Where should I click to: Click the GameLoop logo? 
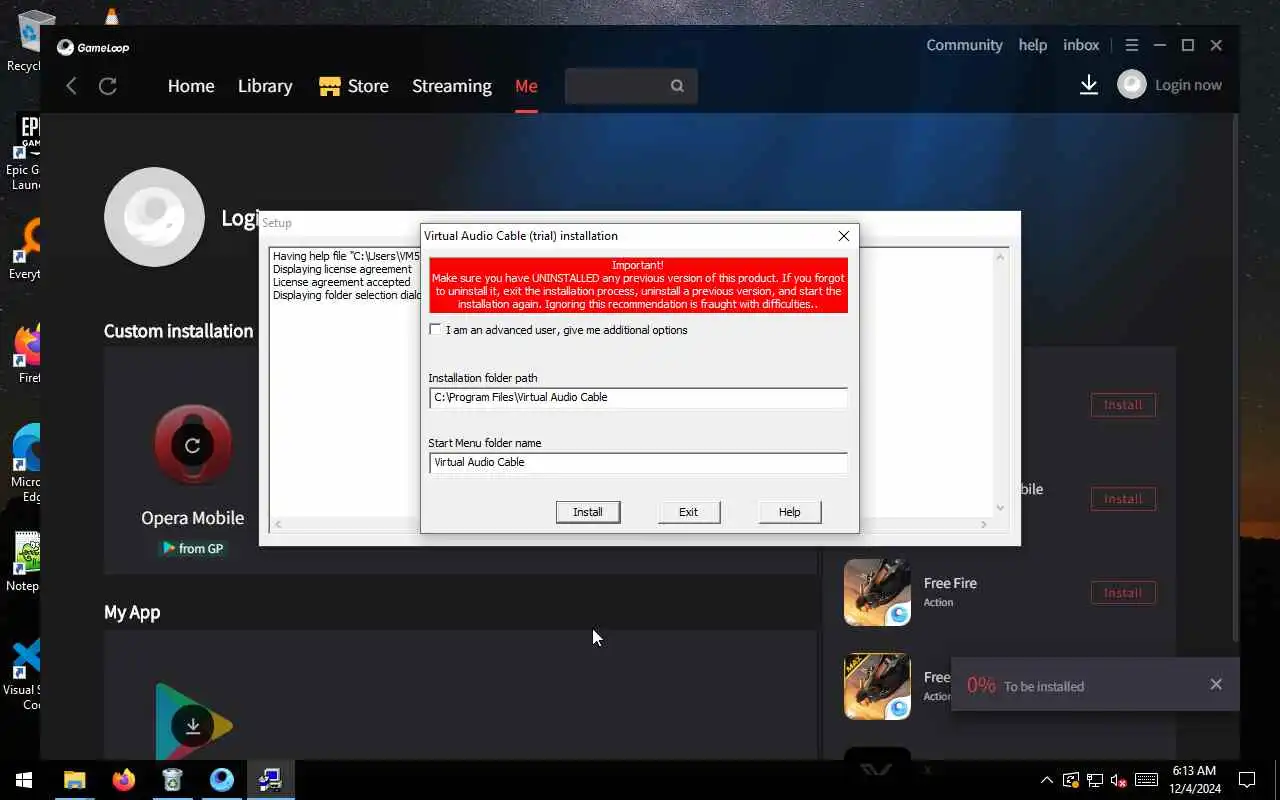[93, 47]
